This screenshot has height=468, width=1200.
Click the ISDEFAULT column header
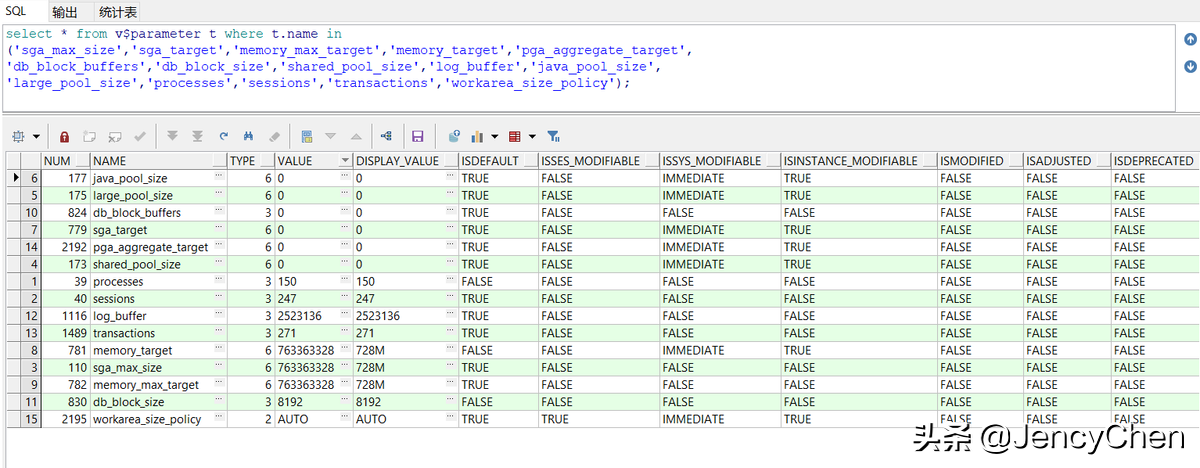pos(490,160)
